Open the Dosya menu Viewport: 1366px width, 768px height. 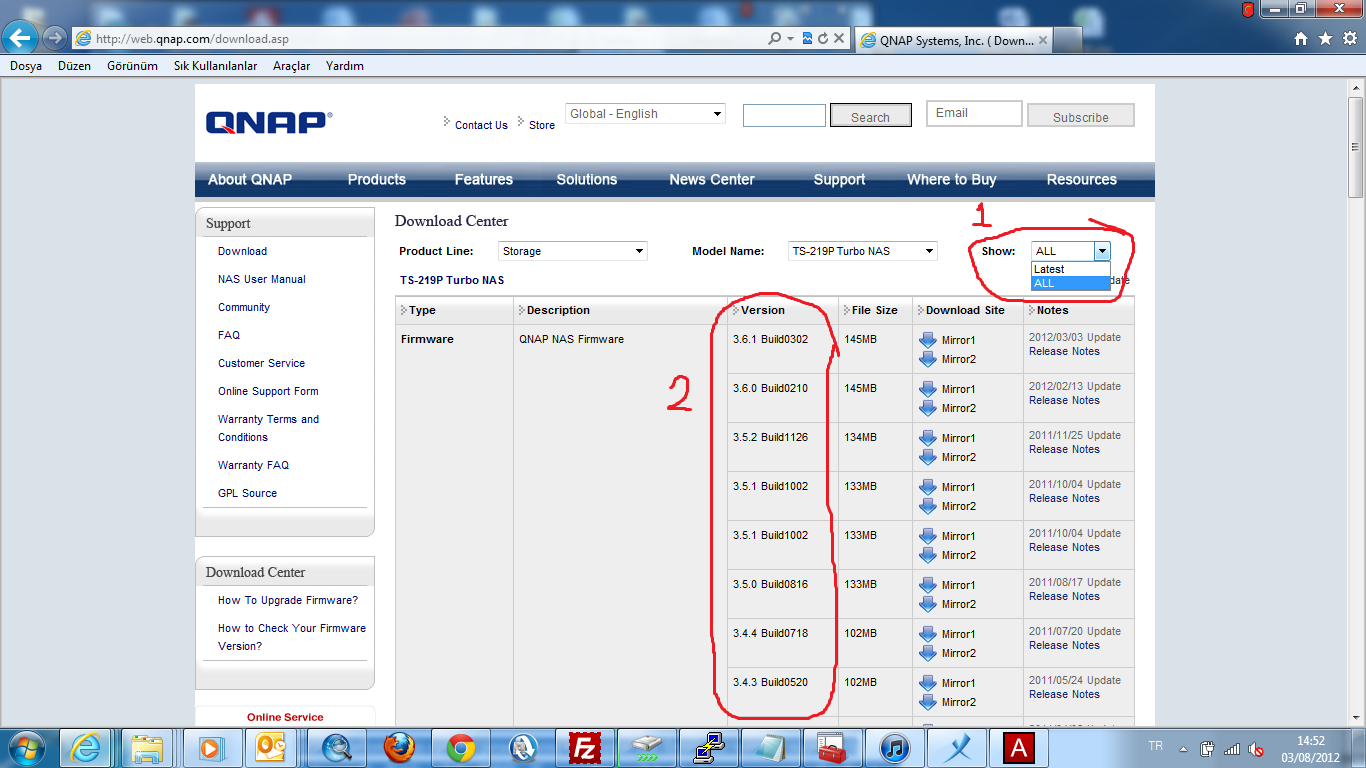(26, 66)
